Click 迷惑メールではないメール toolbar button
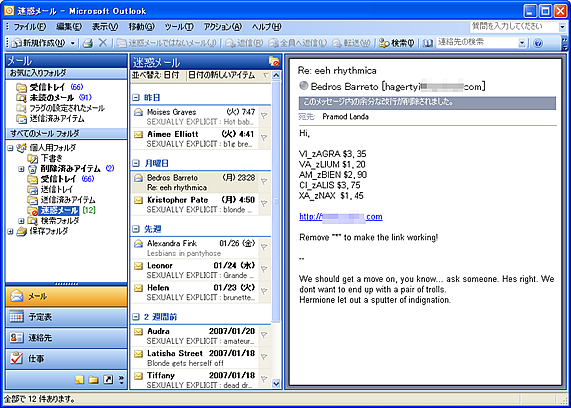571x408 pixels. click(167, 43)
